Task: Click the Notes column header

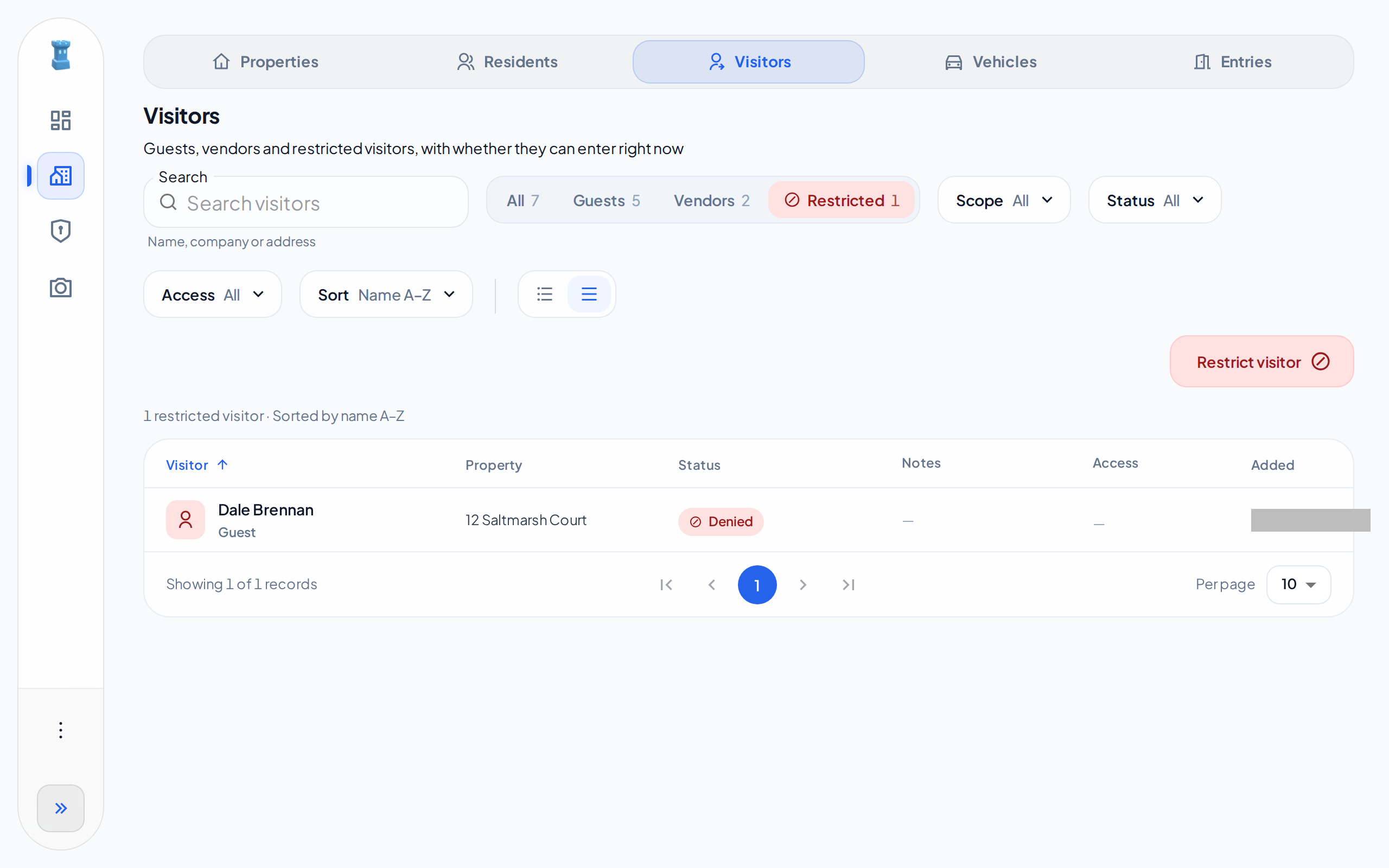Action: tap(921, 463)
